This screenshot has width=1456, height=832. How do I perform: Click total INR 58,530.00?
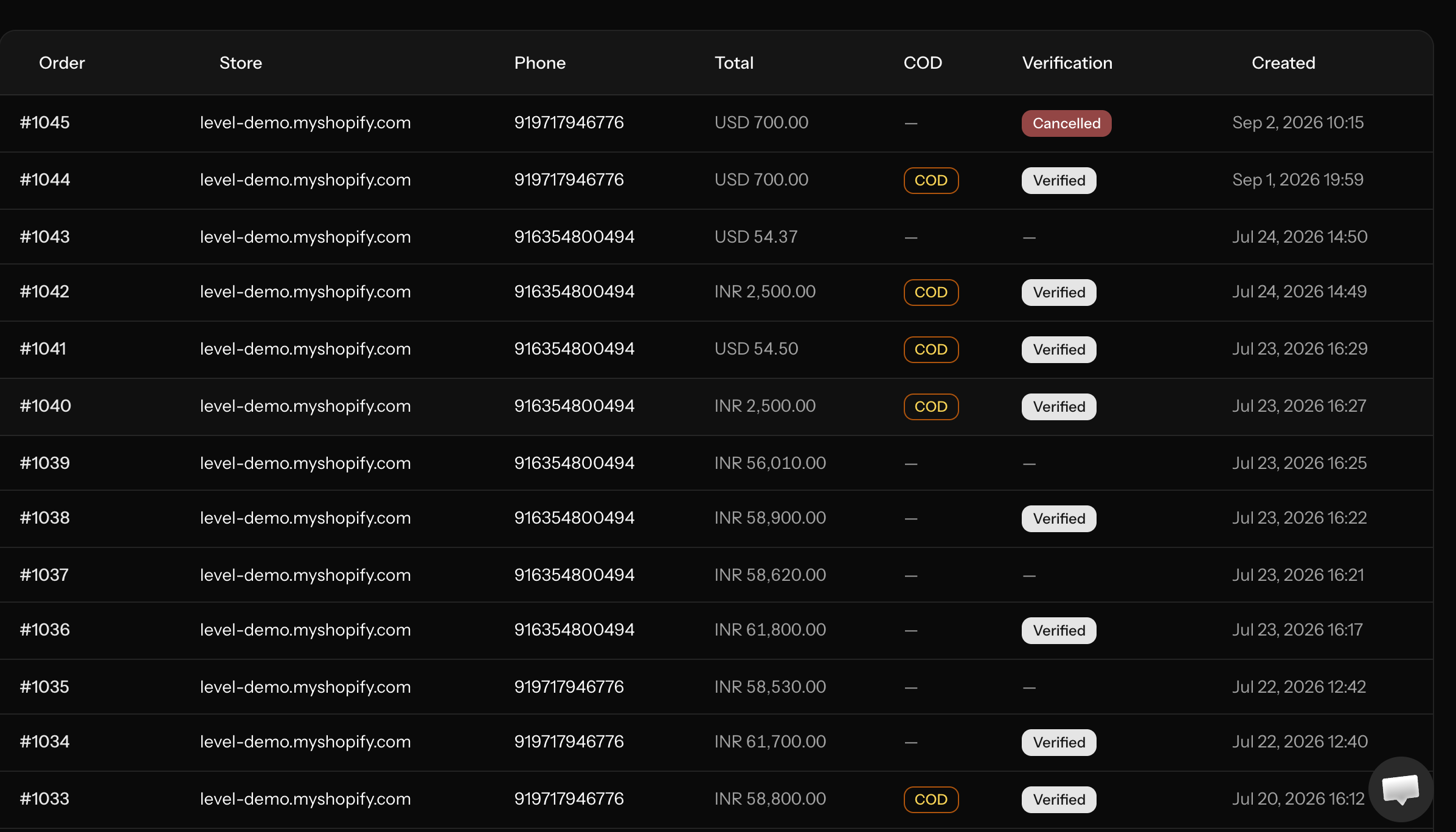pyautogui.click(x=770, y=687)
